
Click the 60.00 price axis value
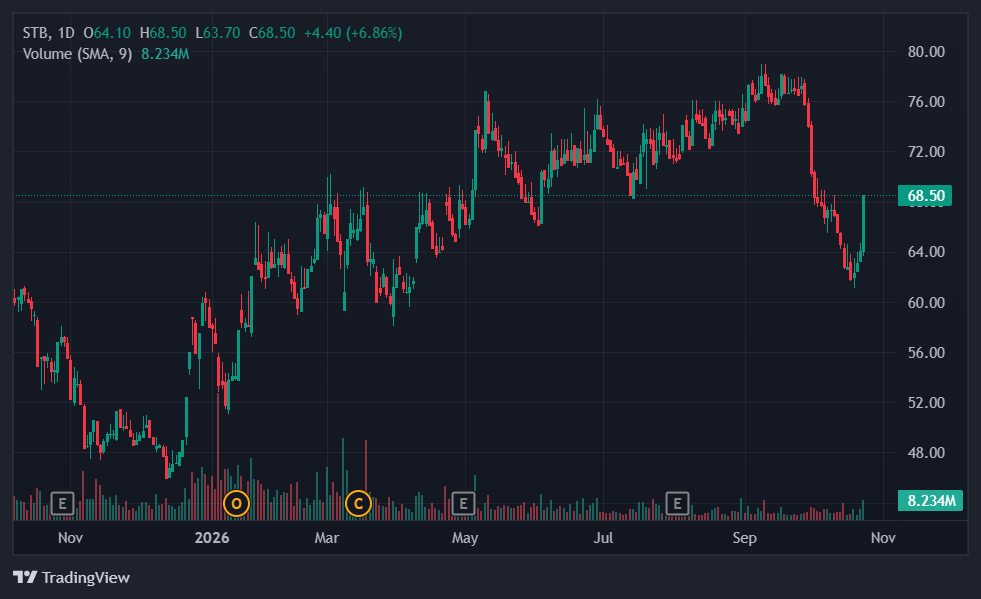pyautogui.click(x=926, y=302)
